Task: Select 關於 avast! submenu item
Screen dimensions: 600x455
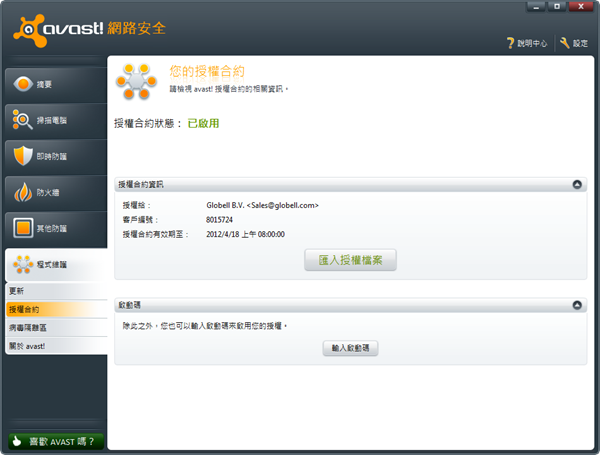Action: click(x=57, y=346)
